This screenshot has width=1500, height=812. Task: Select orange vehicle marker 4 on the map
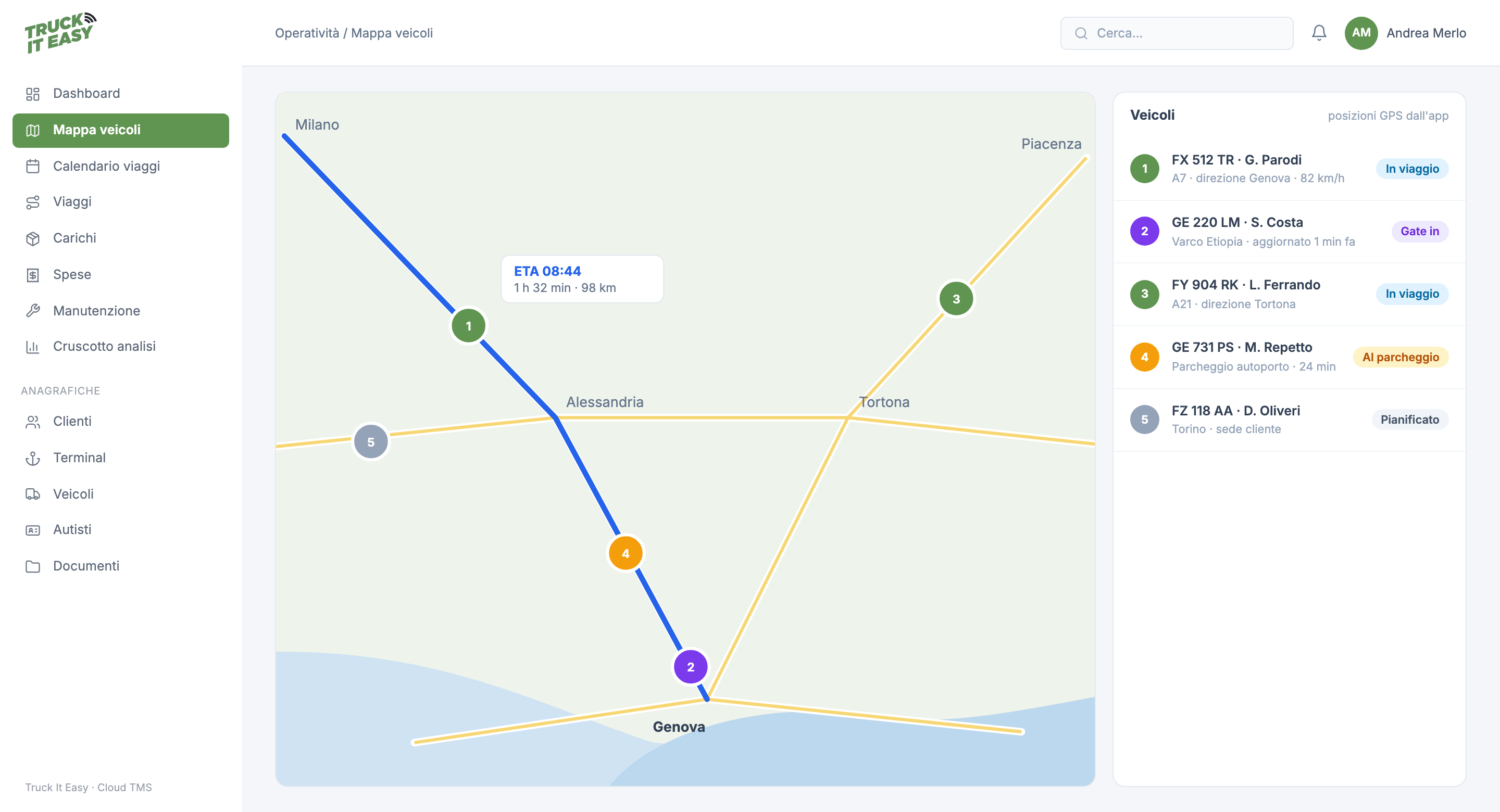point(626,553)
